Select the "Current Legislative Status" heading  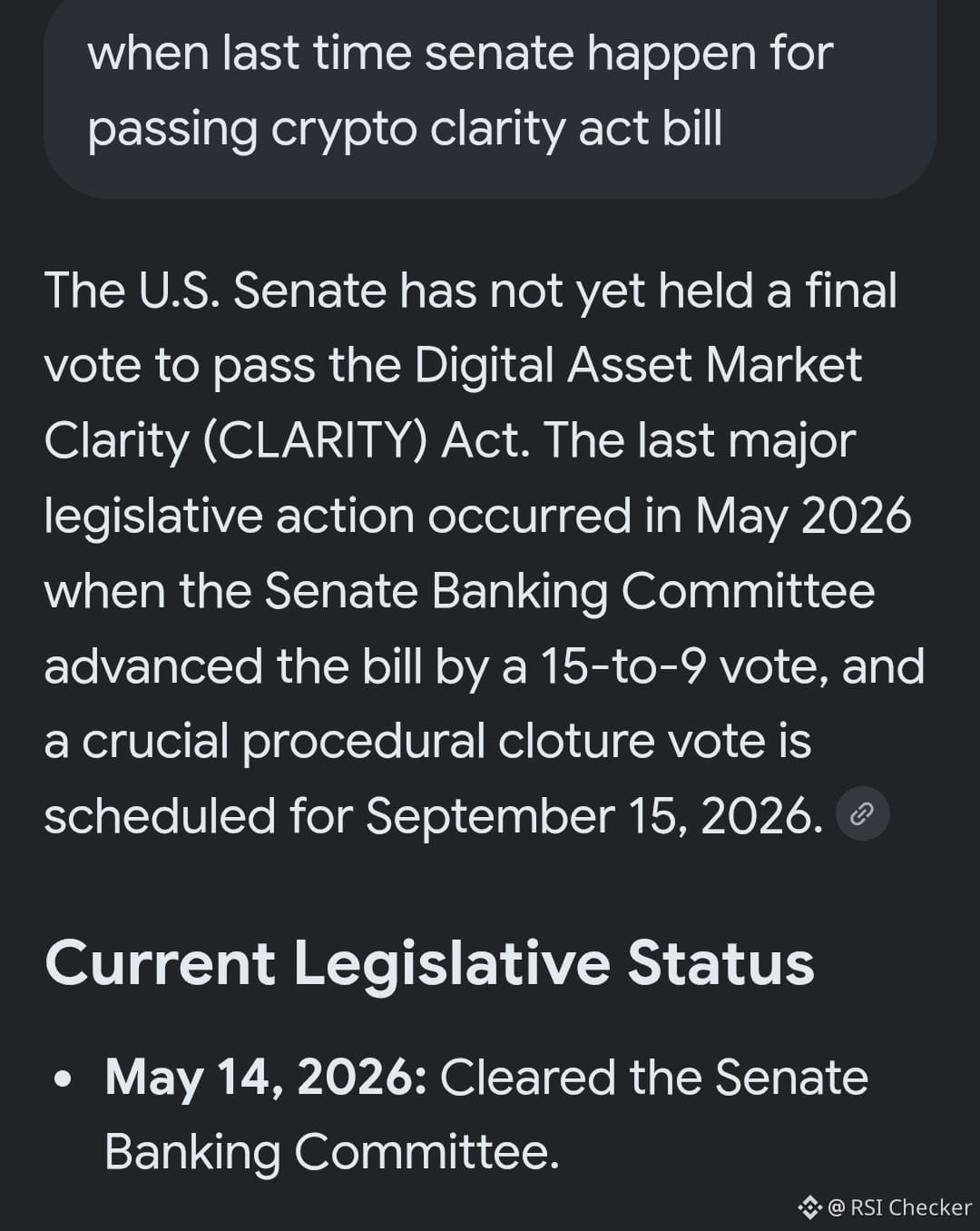(429, 962)
